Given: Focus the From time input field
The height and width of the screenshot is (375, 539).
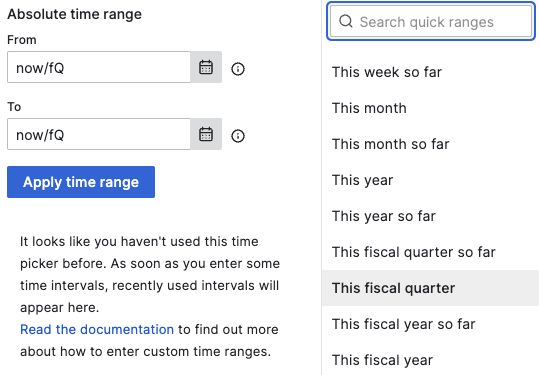Looking at the screenshot, I should coord(99,67).
